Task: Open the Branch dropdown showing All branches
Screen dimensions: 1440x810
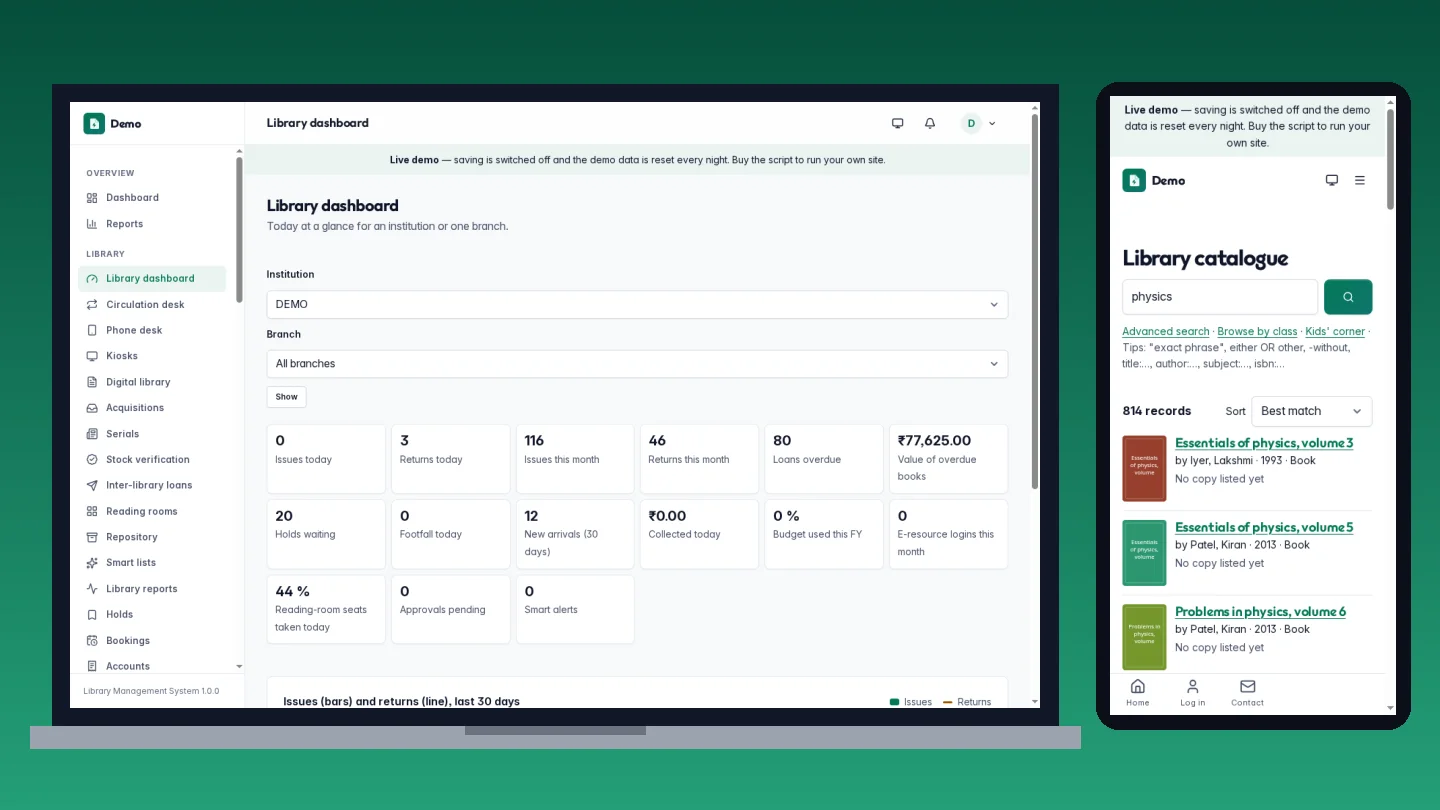Action: coord(637,364)
